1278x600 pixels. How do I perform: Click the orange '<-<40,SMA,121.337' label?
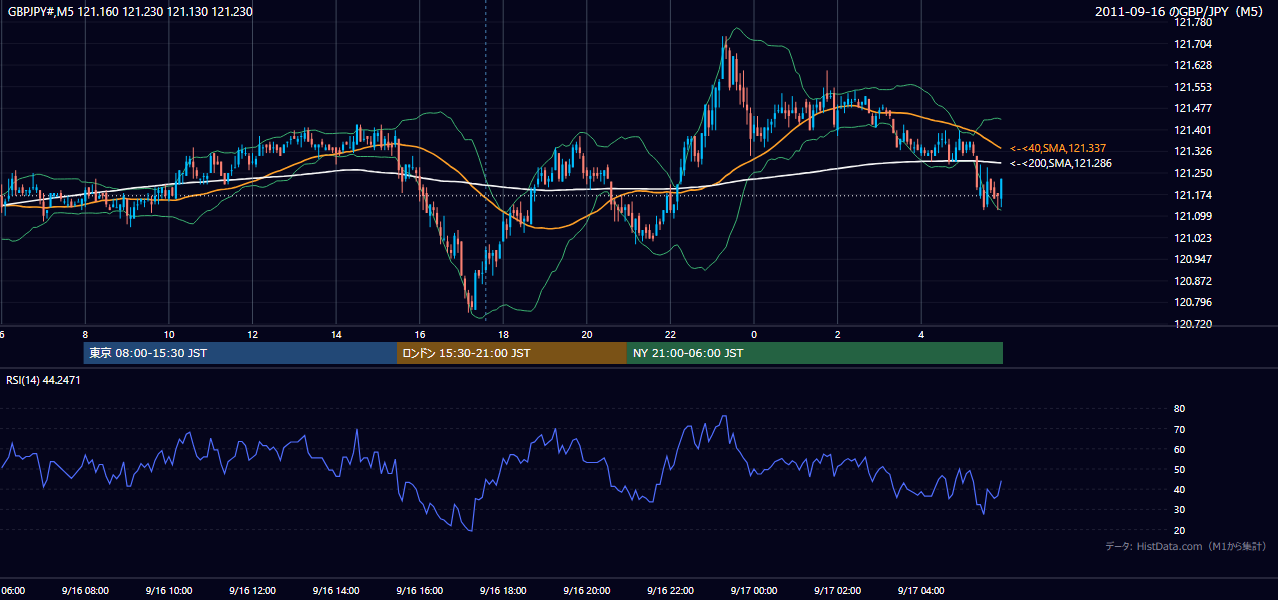[x=1058, y=148]
